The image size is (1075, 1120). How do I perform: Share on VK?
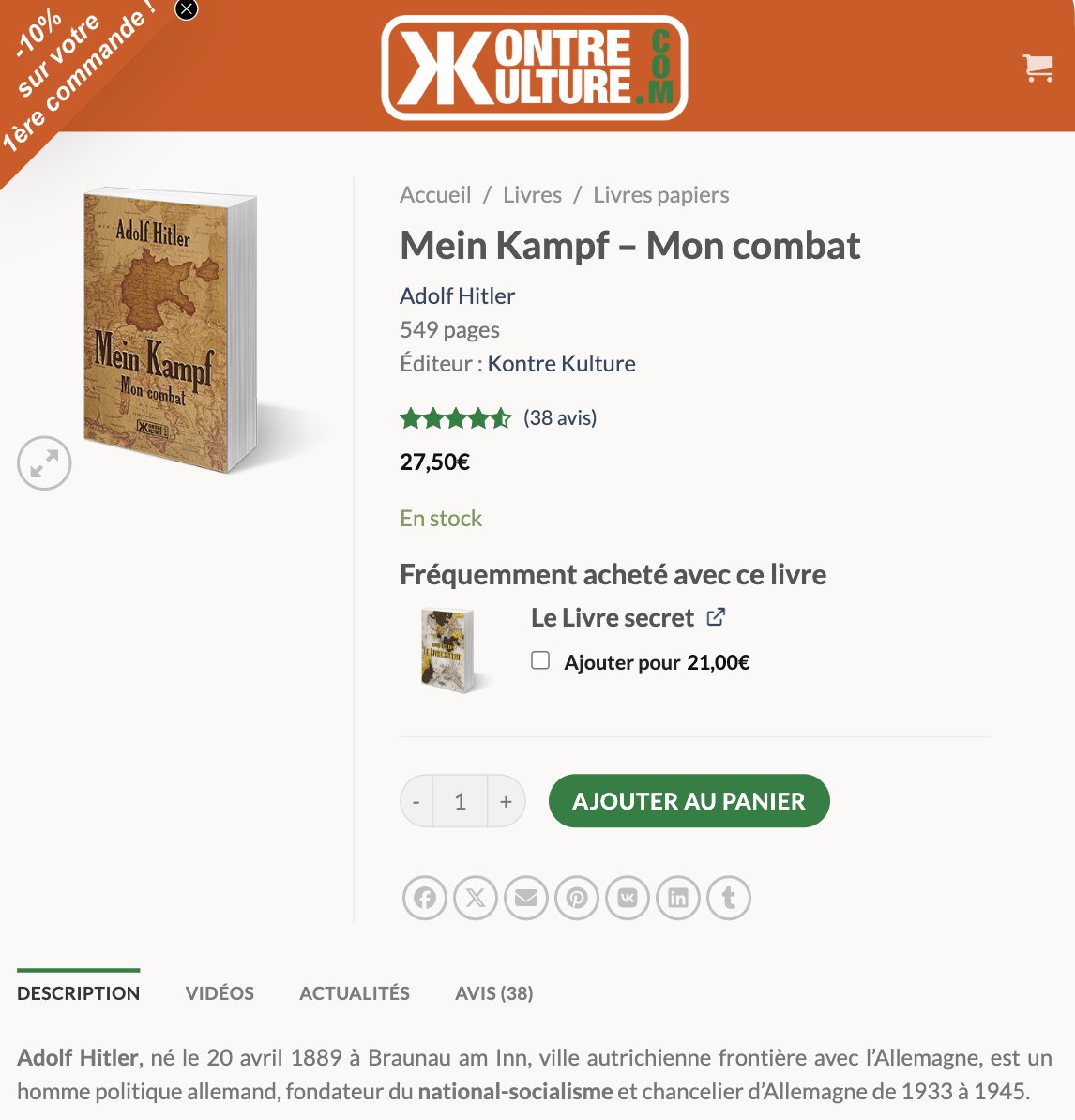tap(628, 897)
